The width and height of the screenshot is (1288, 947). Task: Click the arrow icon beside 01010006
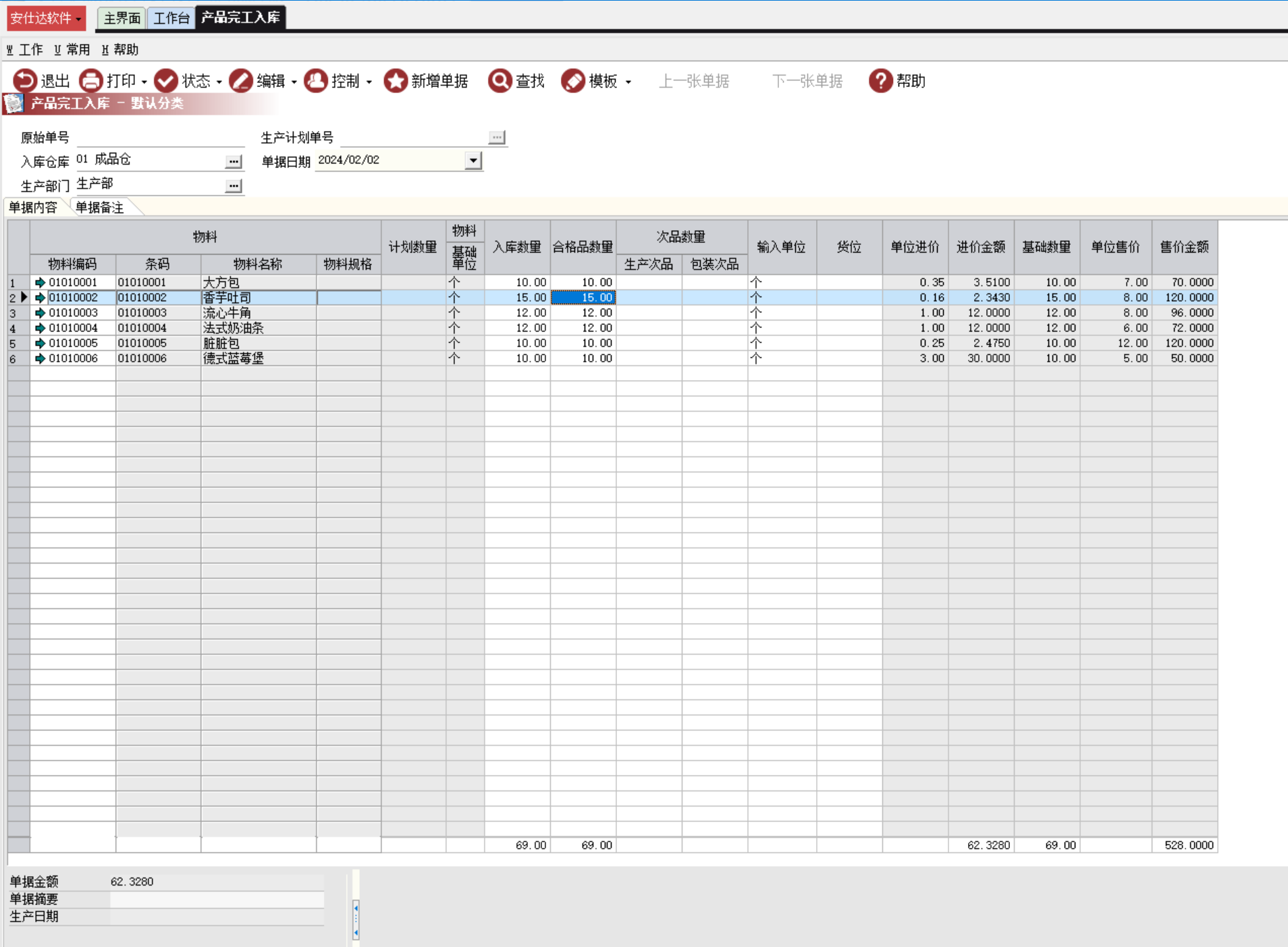click(x=40, y=358)
